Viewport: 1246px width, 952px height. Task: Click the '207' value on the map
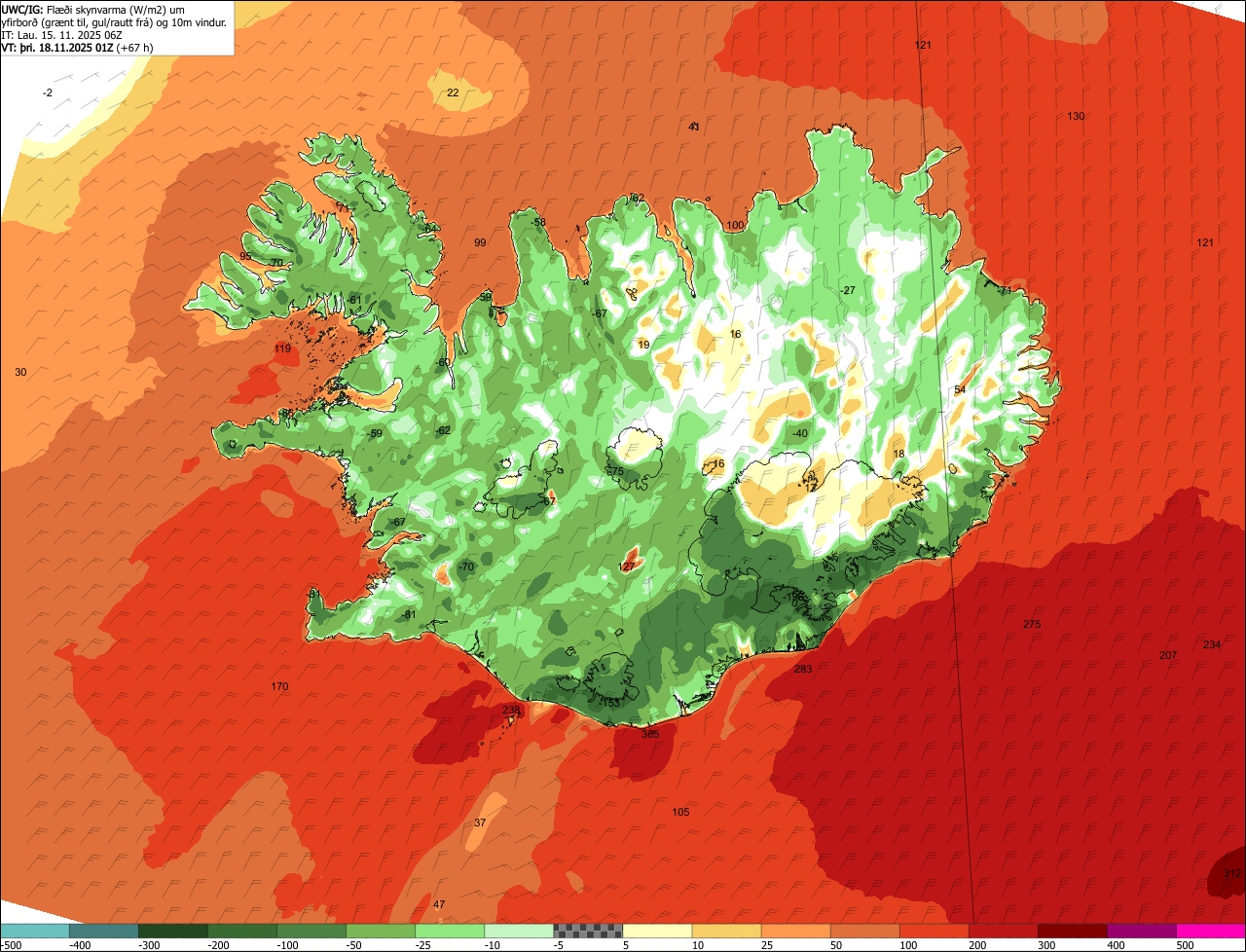(x=1168, y=655)
